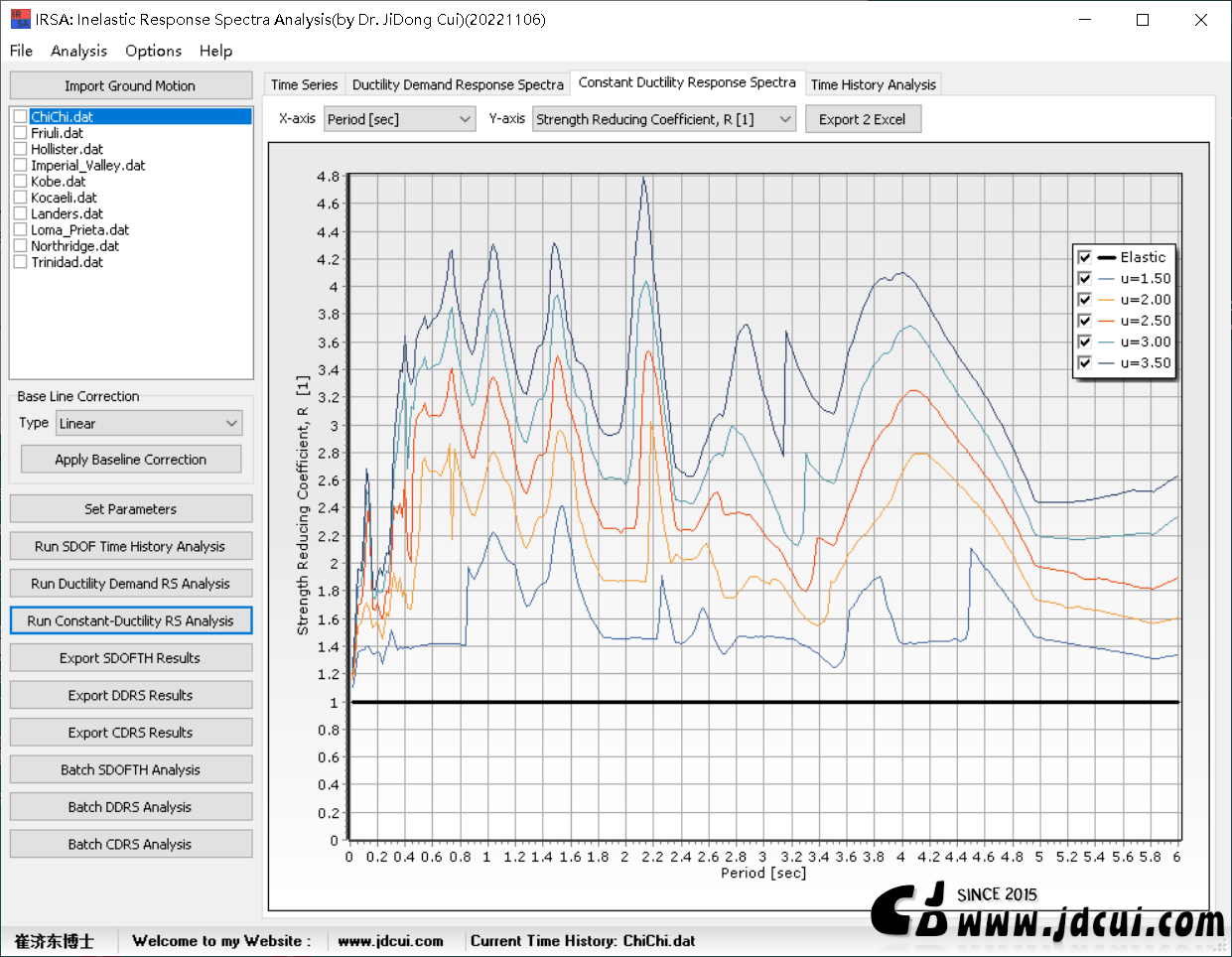Image resolution: width=1232 pixels, height=957 pixels.
Task: Start Batch CDRS Analysis
Action: (131, 844)
